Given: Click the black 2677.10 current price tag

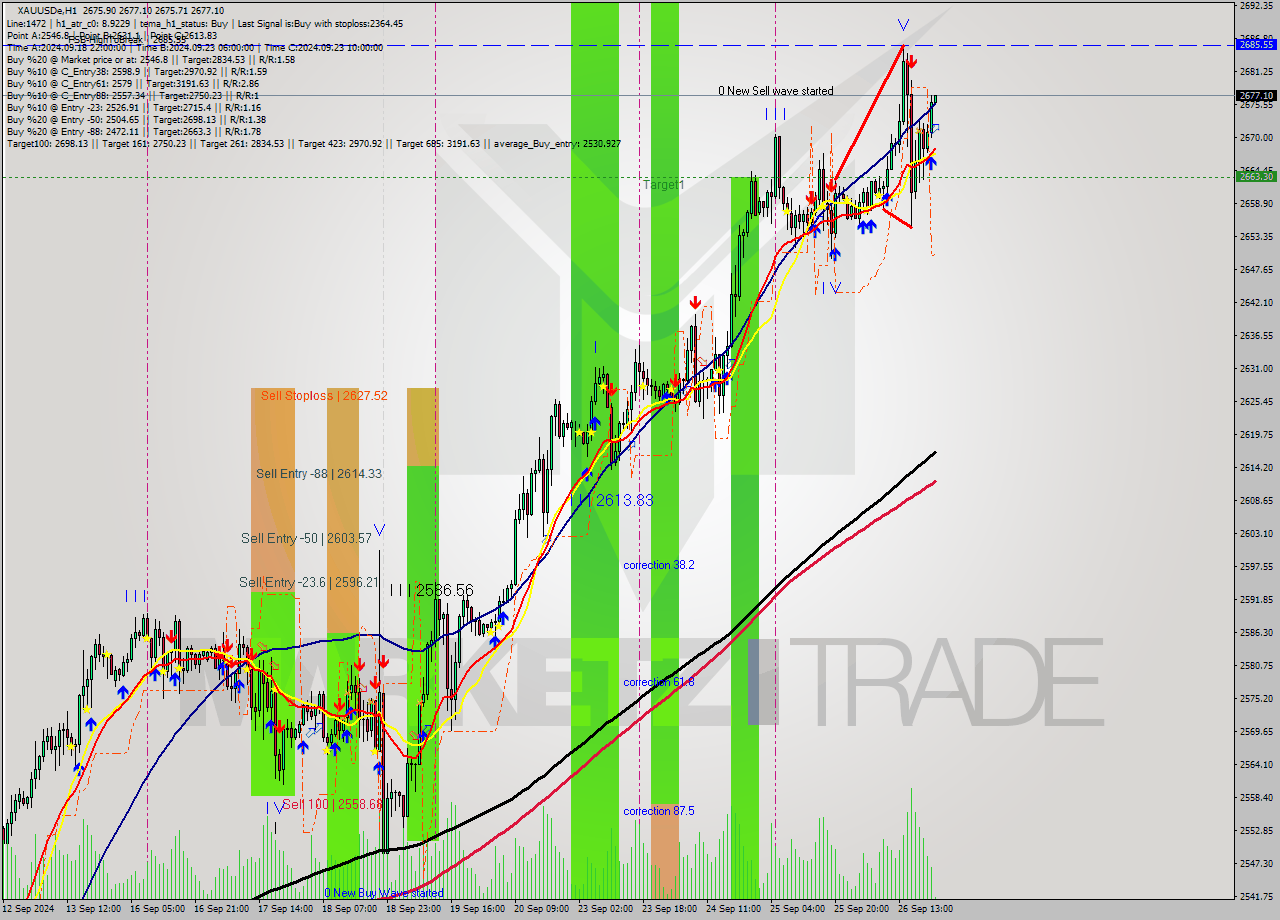Looking at the screenshot, I should (1256, 96).
